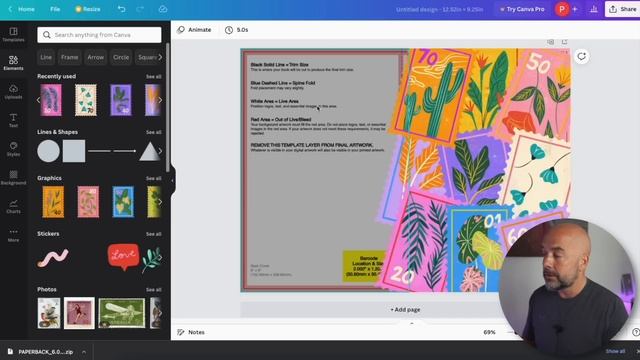Add collaborator with plus icon
Viewport: 640px width, 360px height.
click(575, 9)
